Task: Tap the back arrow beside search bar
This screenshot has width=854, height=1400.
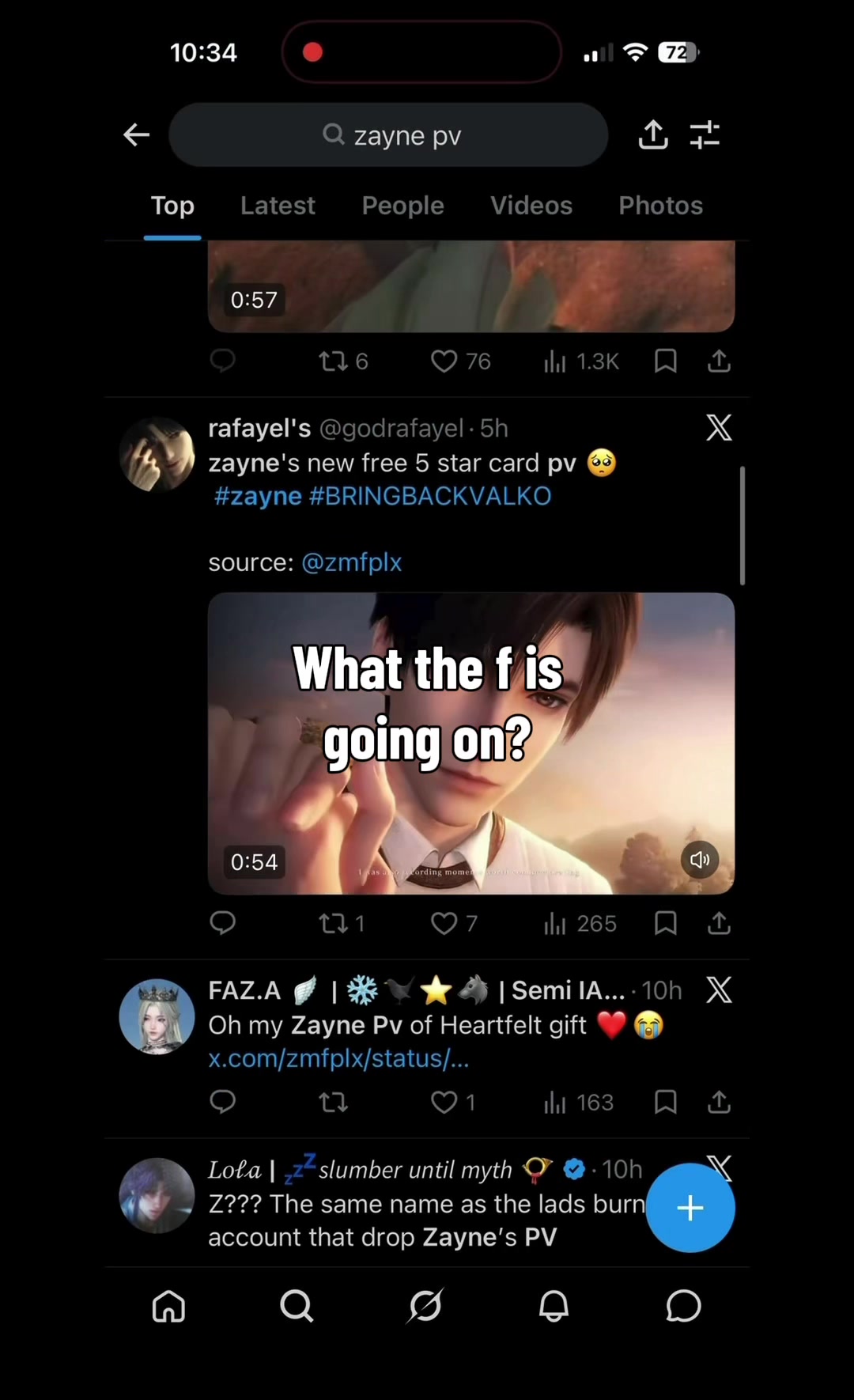Action: [137, 135]
